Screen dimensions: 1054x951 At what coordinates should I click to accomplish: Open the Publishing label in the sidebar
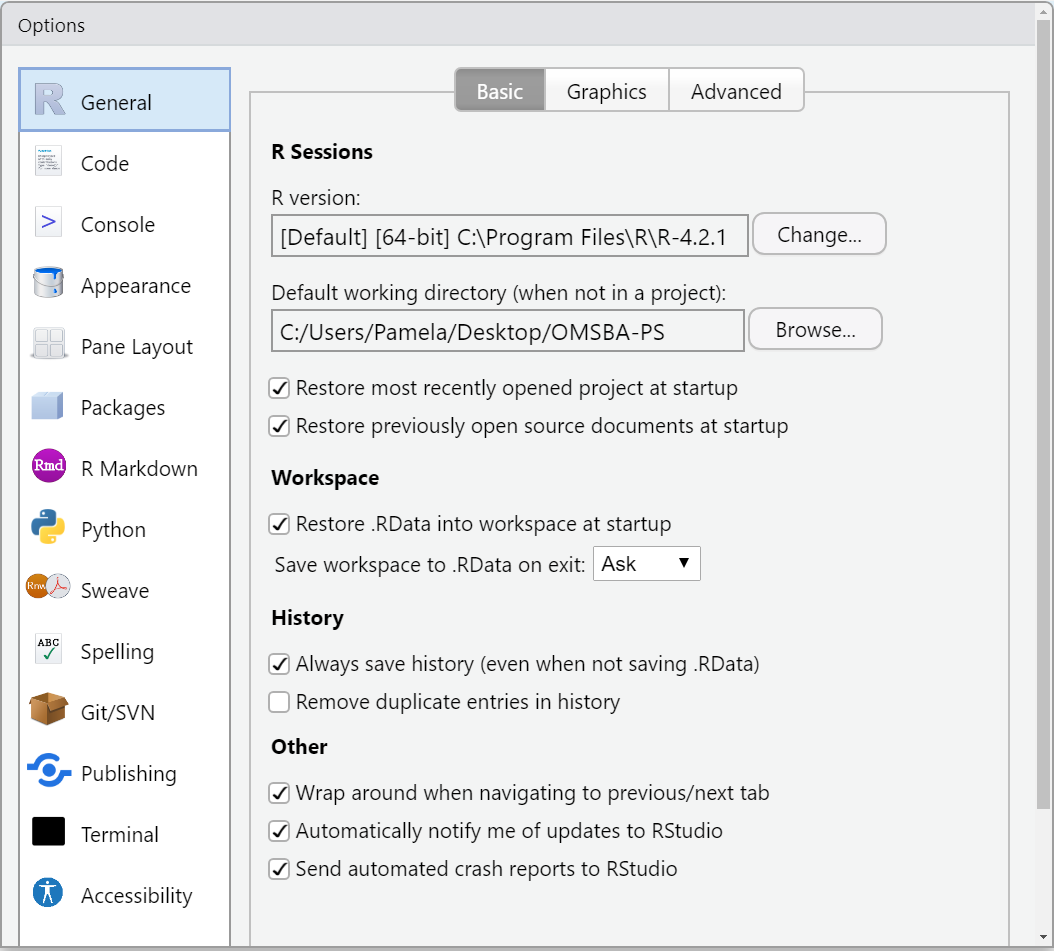tap(128, 774)
